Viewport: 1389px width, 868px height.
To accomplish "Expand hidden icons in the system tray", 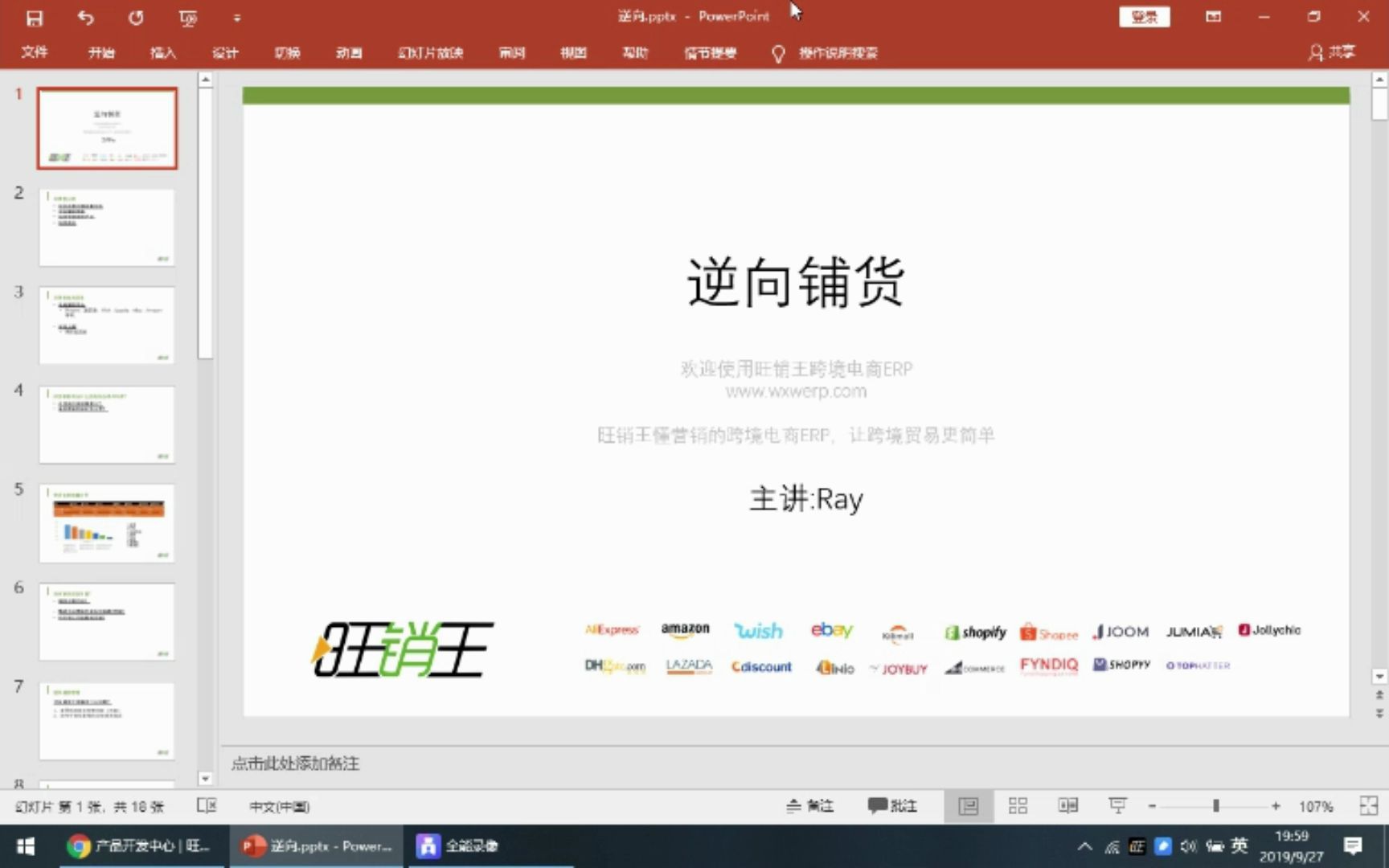I will 1084,845.
